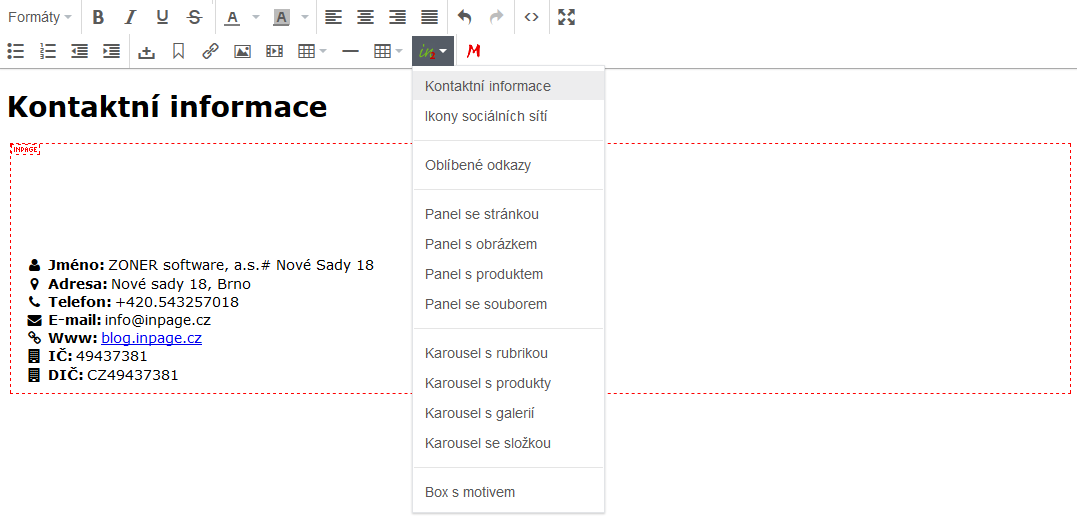
Task: Open the source code view icon
Action: [x=531, y=17]
